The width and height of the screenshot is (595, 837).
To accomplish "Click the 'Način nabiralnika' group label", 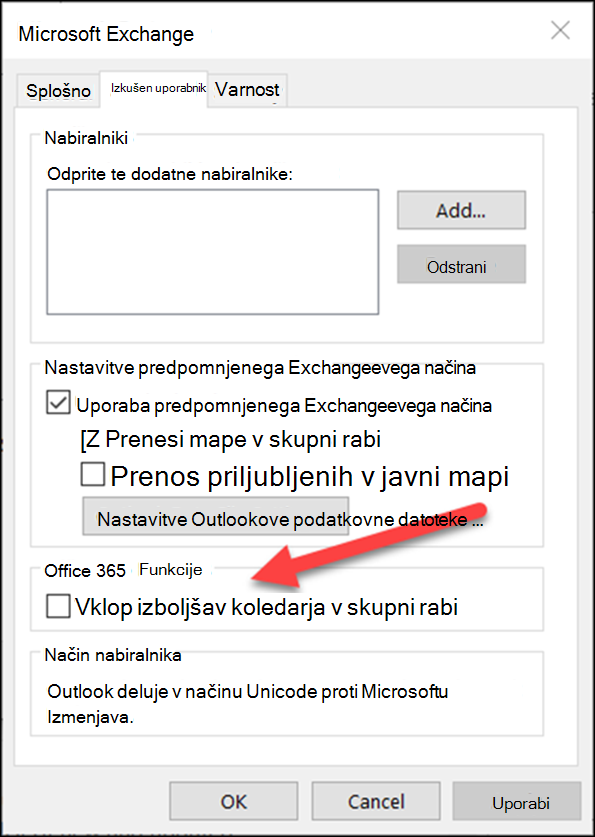I will tap(113, 654).
